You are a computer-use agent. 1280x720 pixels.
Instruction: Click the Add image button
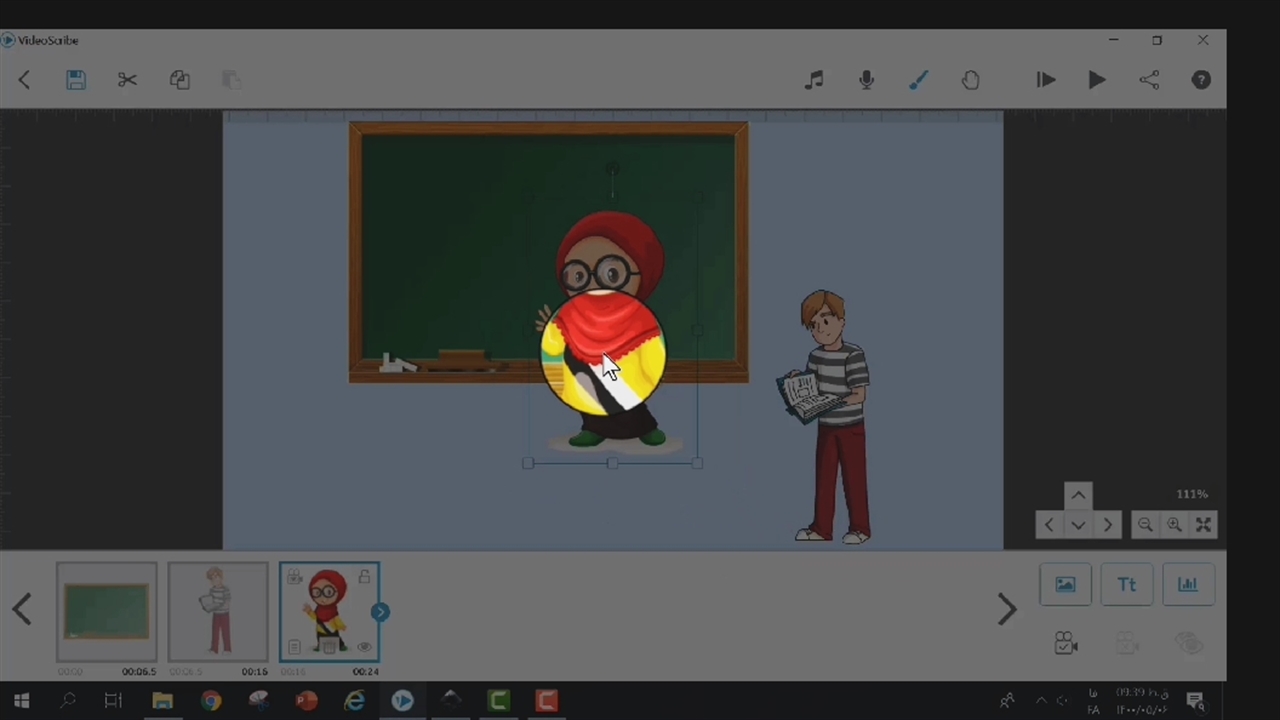pyautogui.click(x=1065, y=585)
